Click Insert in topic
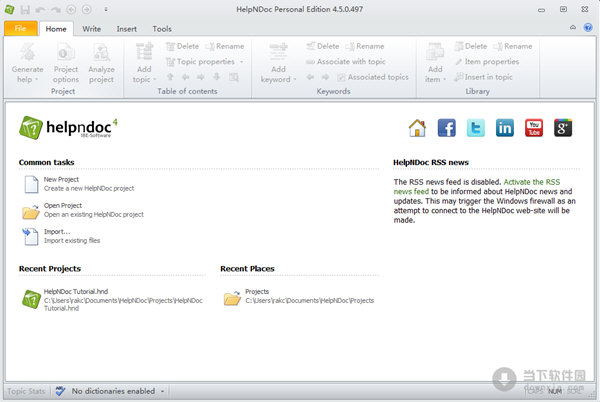Viewport: 600px width, 402px height. click(483, 77)
